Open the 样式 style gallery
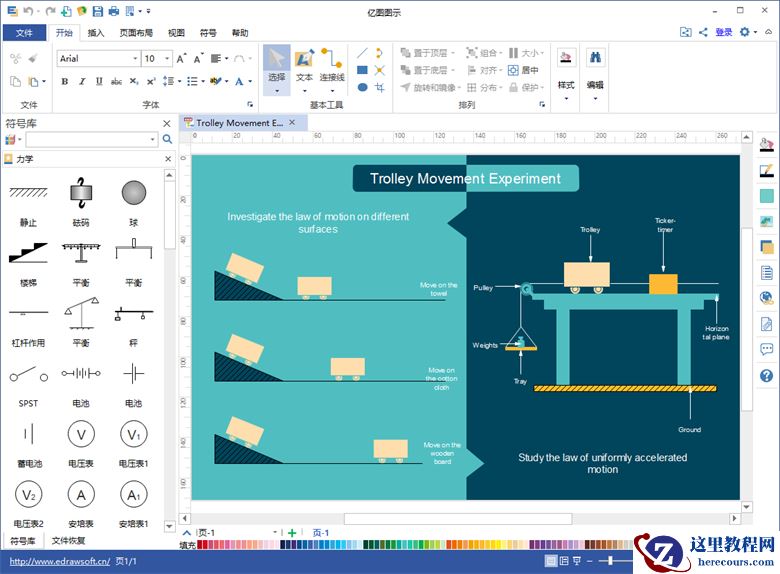Viewport: 780px width, 574px height. click(566, 73)
